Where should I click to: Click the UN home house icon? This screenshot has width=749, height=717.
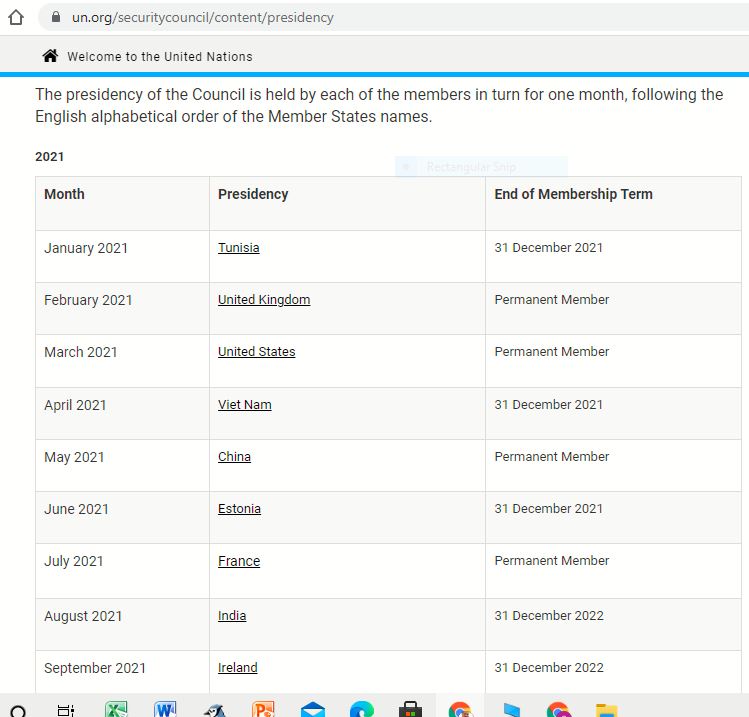[50, 56]
